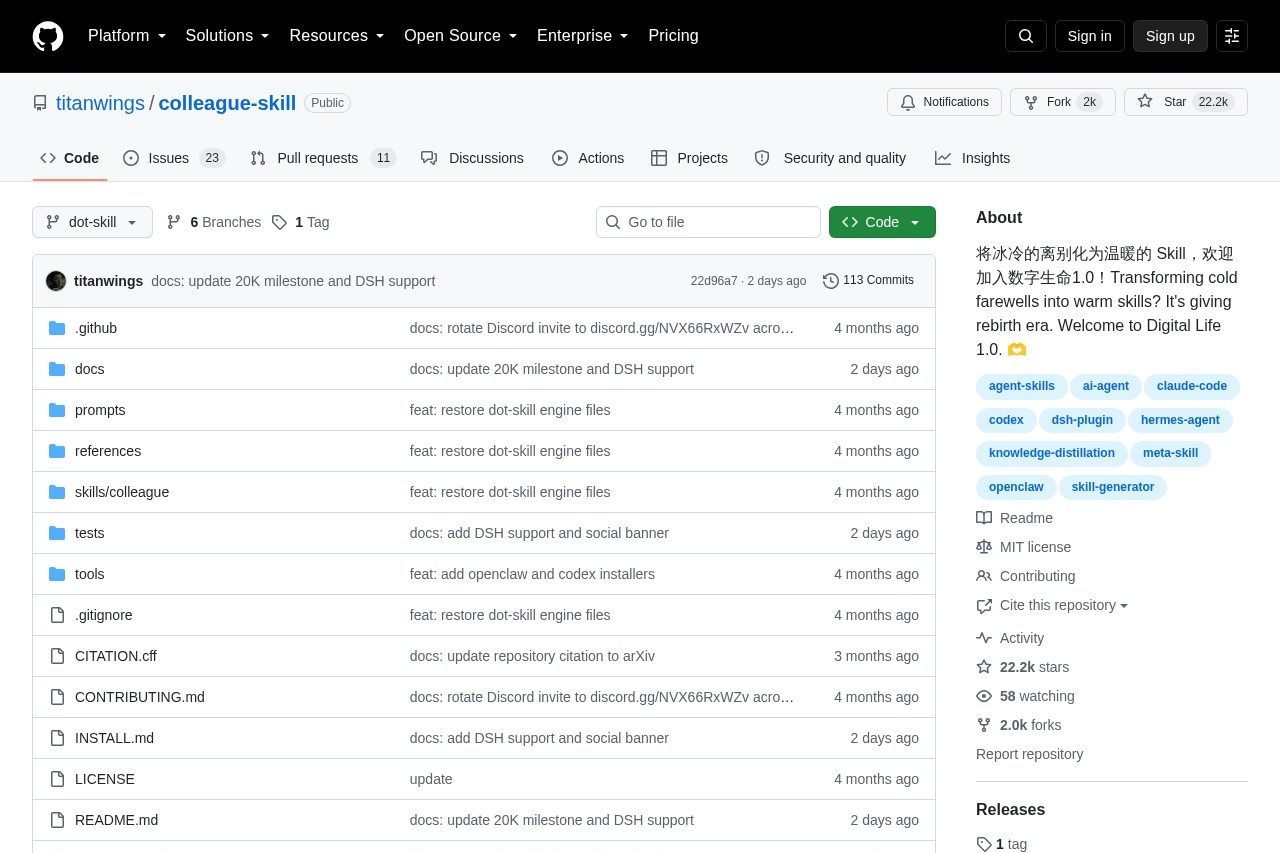Open the appearance settings icon button
This screenshot has height=853, width=1280.
click(1232, 36)
